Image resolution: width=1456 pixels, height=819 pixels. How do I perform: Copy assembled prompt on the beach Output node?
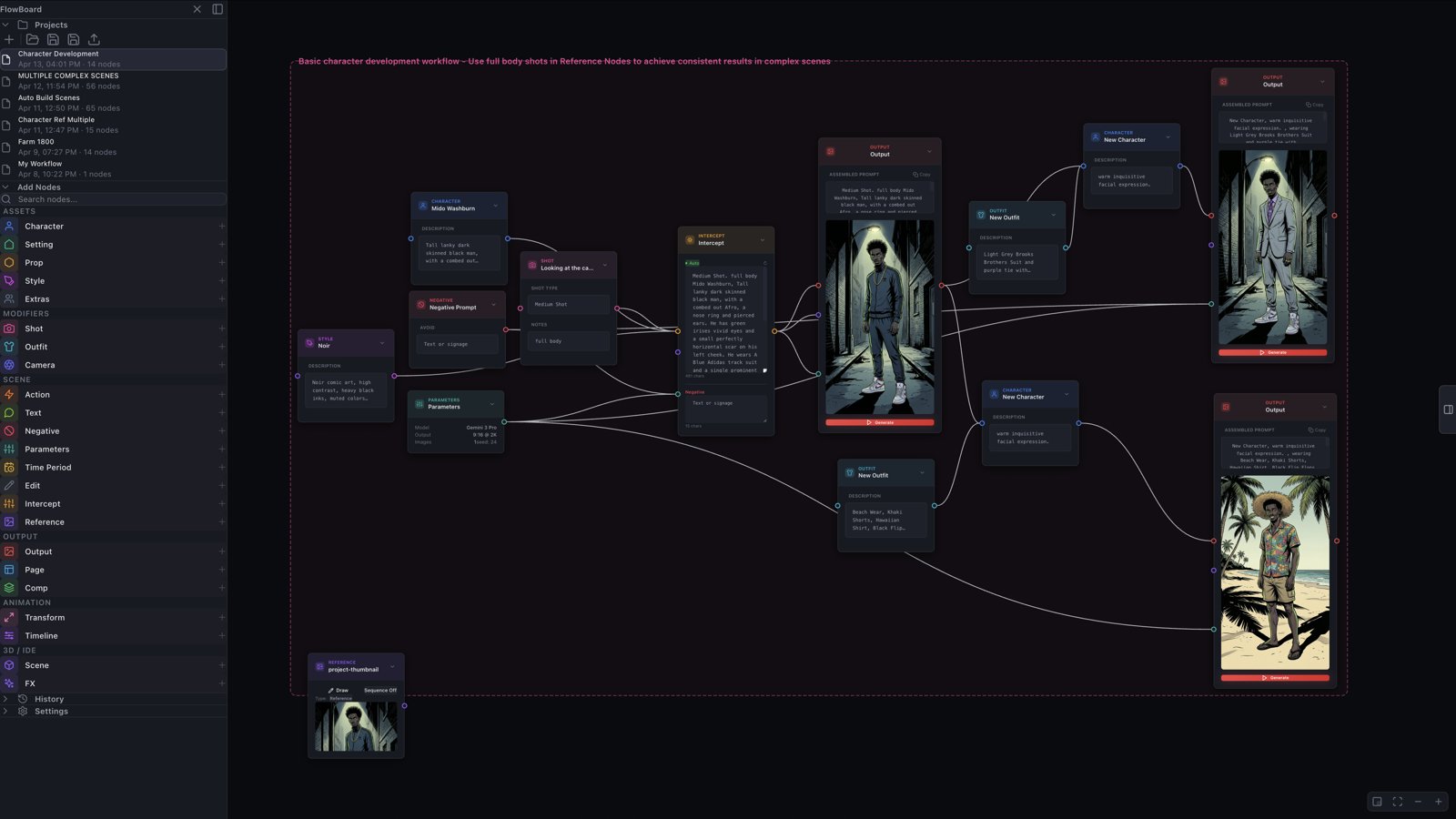point(1317,430)
